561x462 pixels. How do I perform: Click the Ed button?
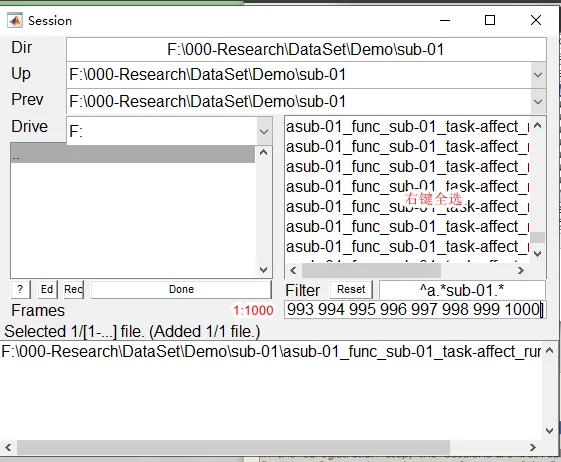[47, 289]
